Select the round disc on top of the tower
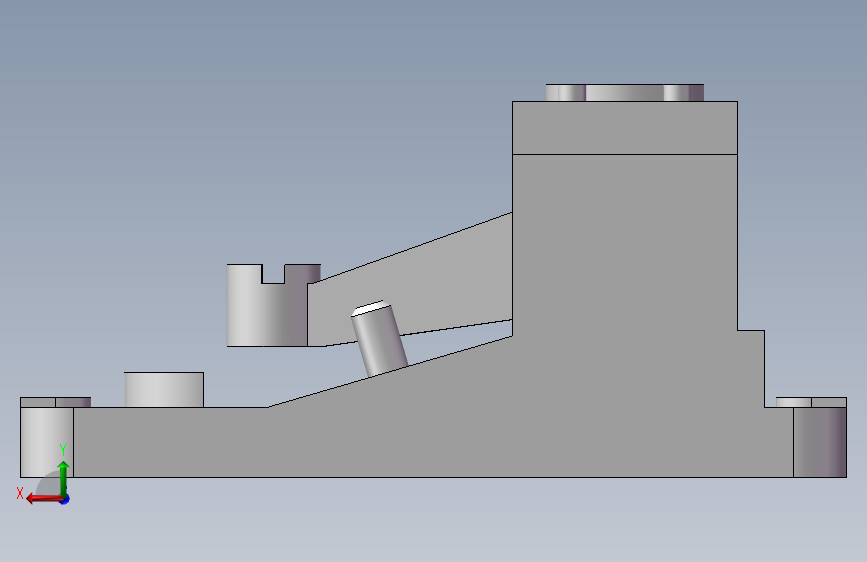The image size is (867, 562). [x=624, y=92]
